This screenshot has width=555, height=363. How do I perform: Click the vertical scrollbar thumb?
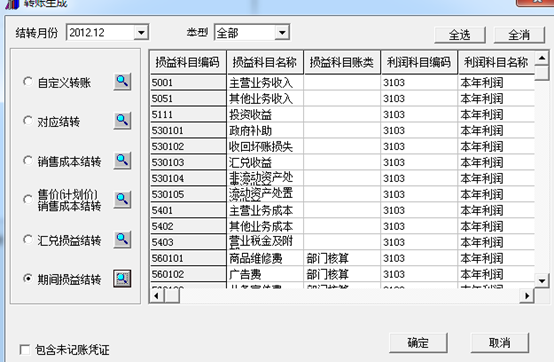[542, 73]
